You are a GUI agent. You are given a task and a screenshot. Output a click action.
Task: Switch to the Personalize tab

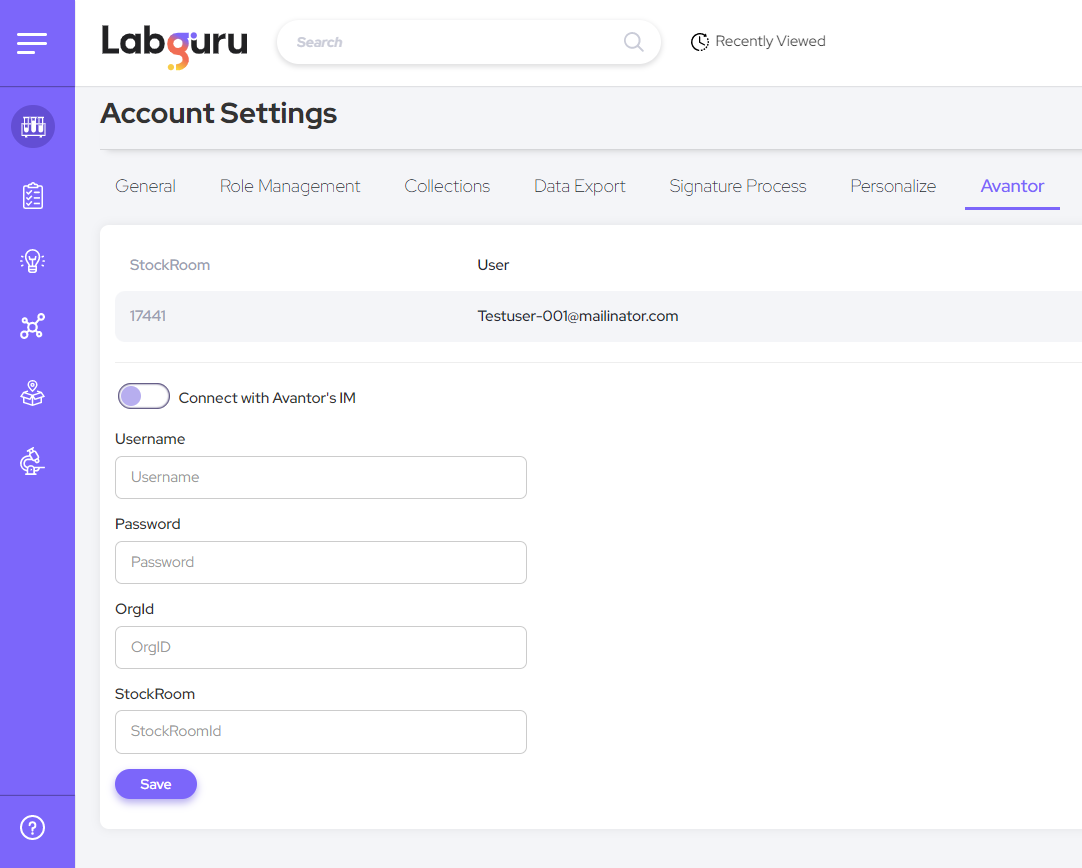pos(893,186)
